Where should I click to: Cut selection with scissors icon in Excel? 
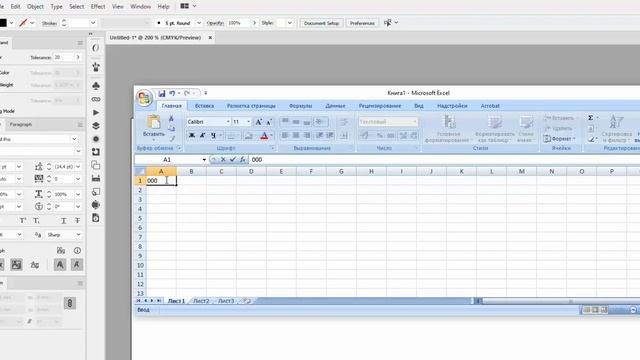pyautogui.click(x=171, y=118)
